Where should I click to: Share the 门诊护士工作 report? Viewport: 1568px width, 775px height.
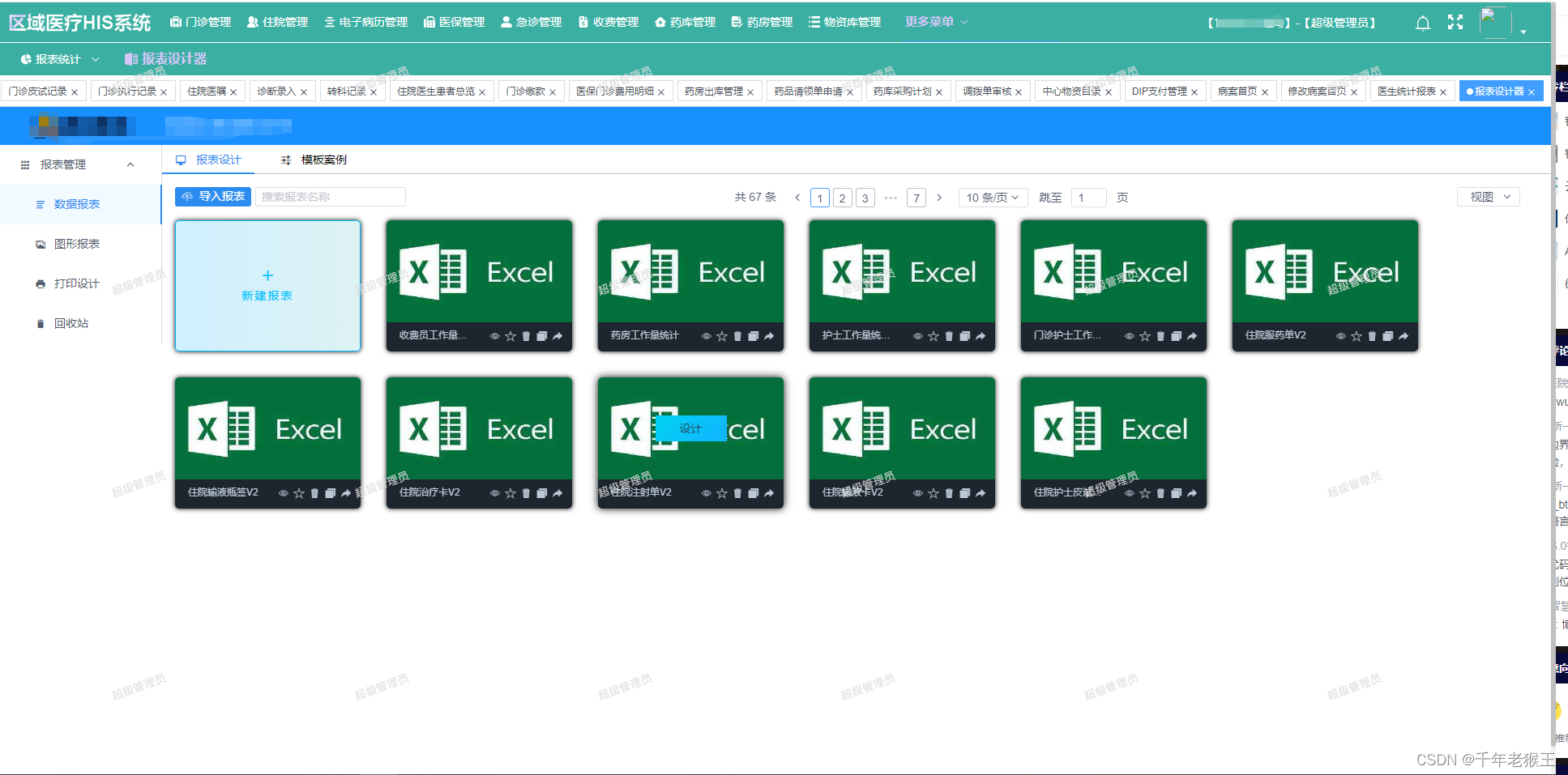point(1192,336)
